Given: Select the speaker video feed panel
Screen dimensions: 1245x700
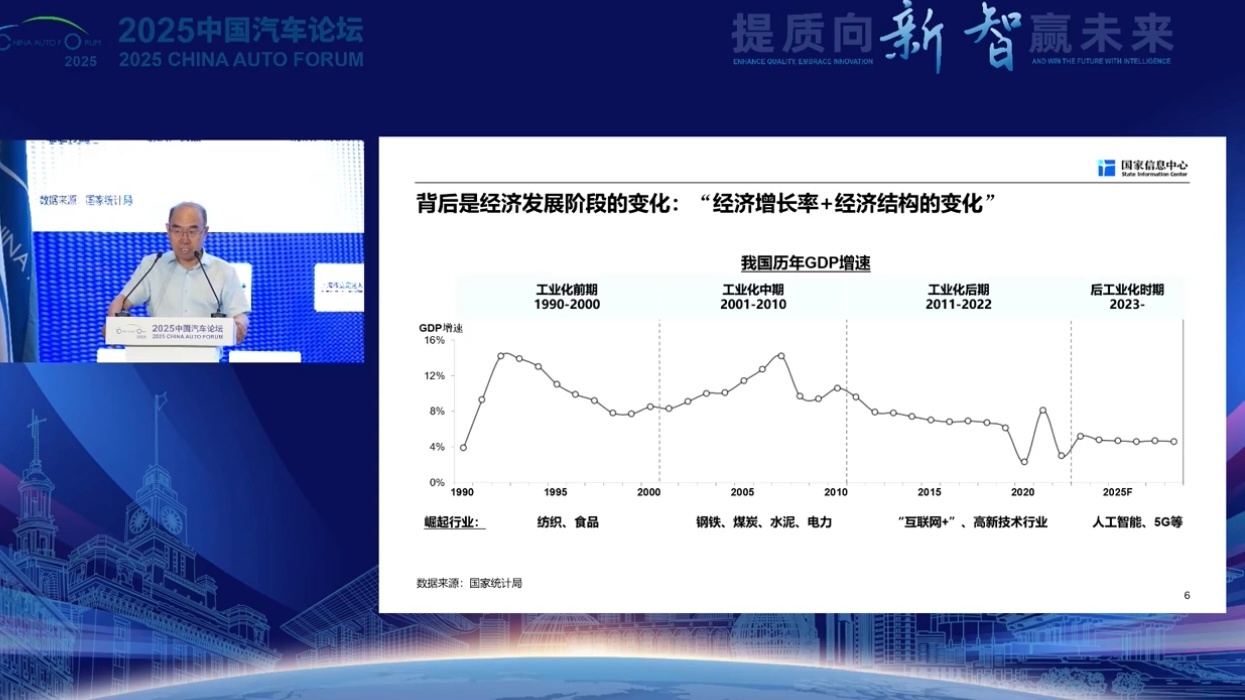Looking at the screenshot, I should click(x=182, y=251).
